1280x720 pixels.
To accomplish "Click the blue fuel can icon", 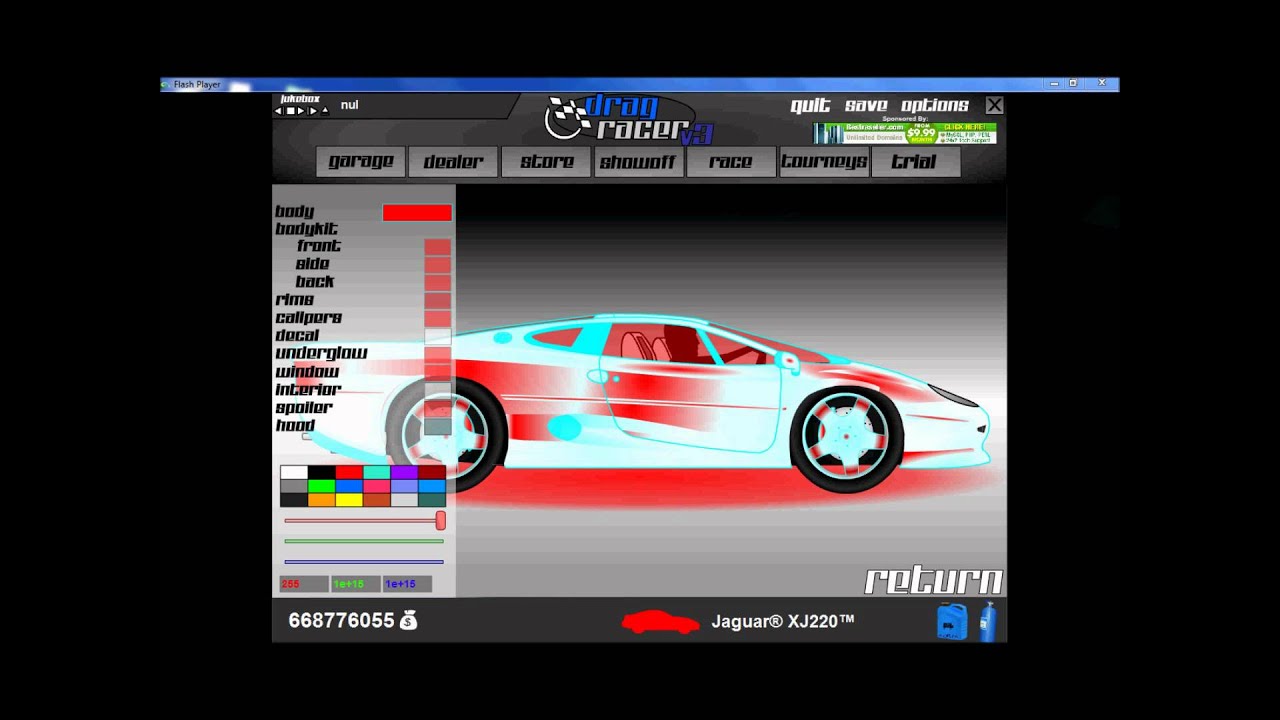I will tap(952, 621).
